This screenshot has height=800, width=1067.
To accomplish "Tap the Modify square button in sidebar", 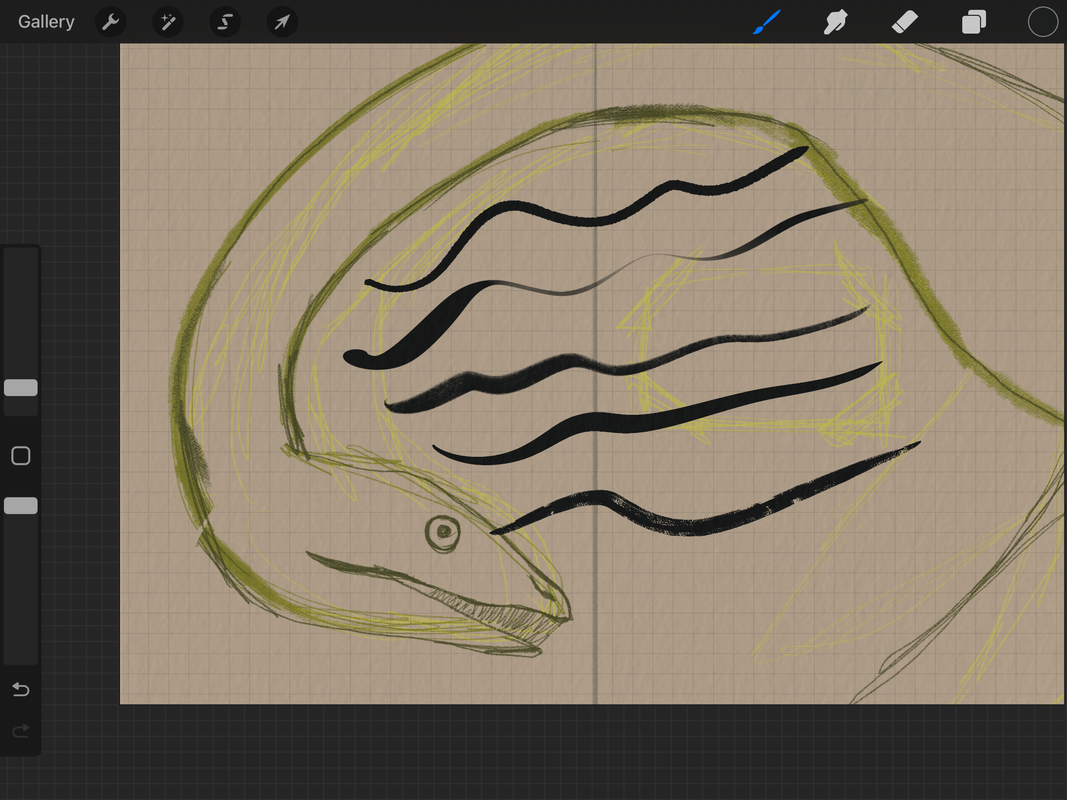I will pyautogui.click(x=20, y=456).
